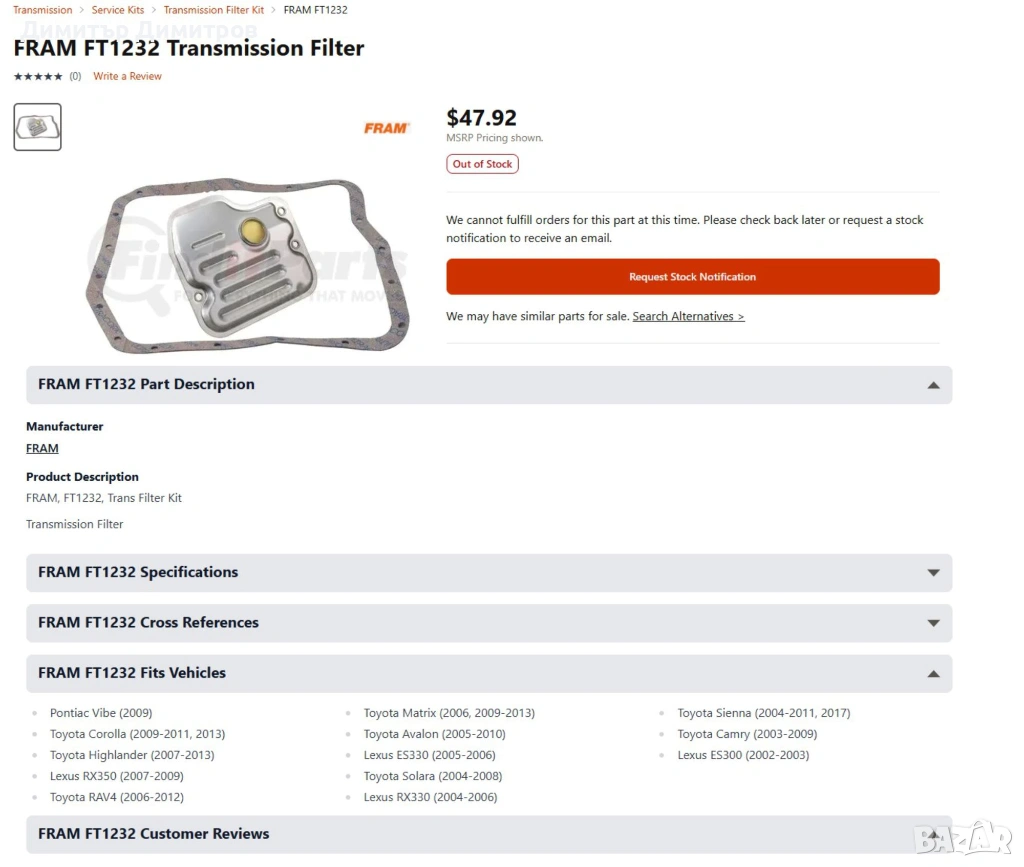The width and height of the screenshot is (1024, 867).
Task: Collapse the FRAM FT1232 Part Description section
Action: 933,385
